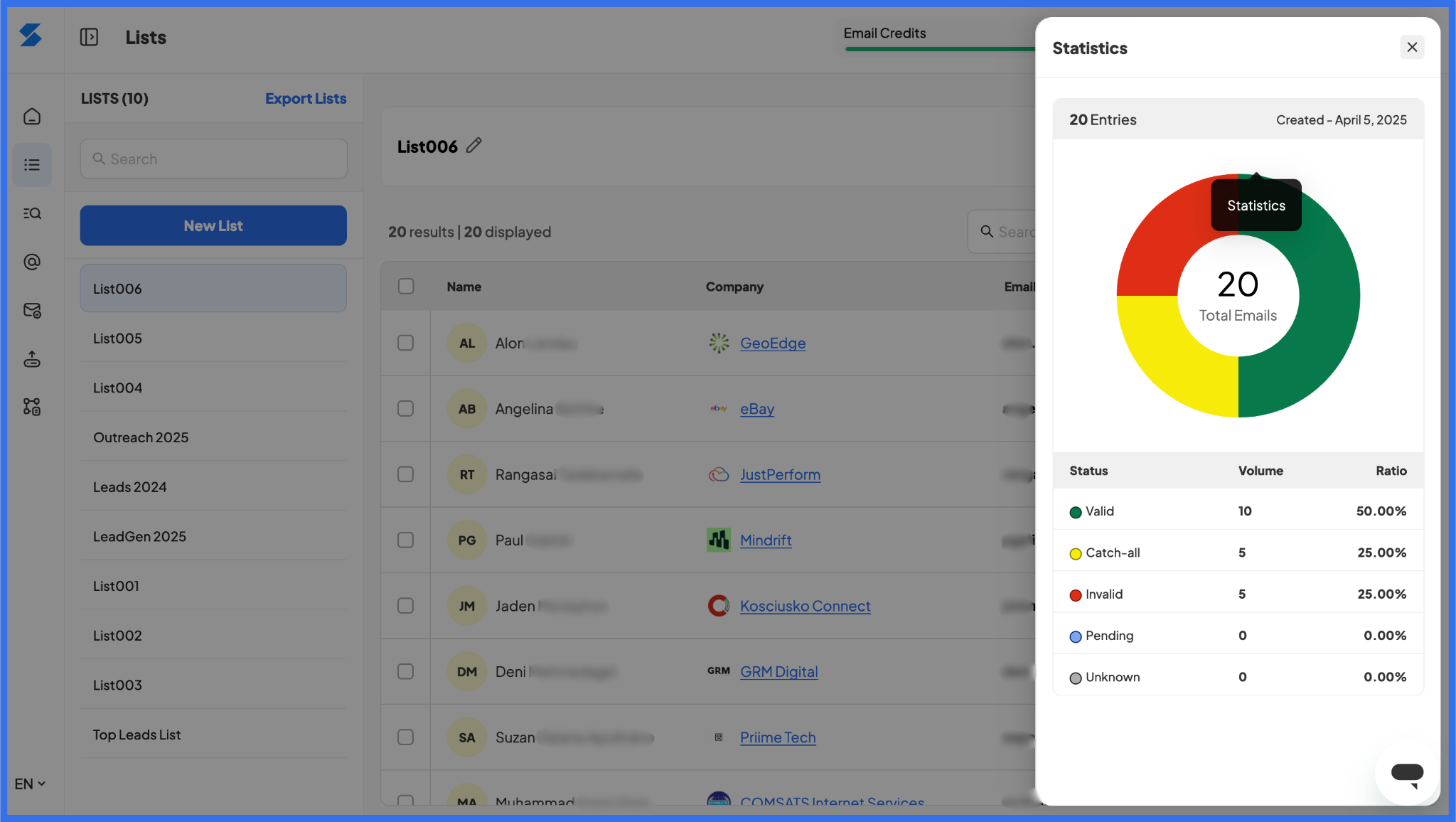Select List001 in the lists panel
Viewport: 1456px width, 822px height.
pyautogui.click(x=213, y=586)
